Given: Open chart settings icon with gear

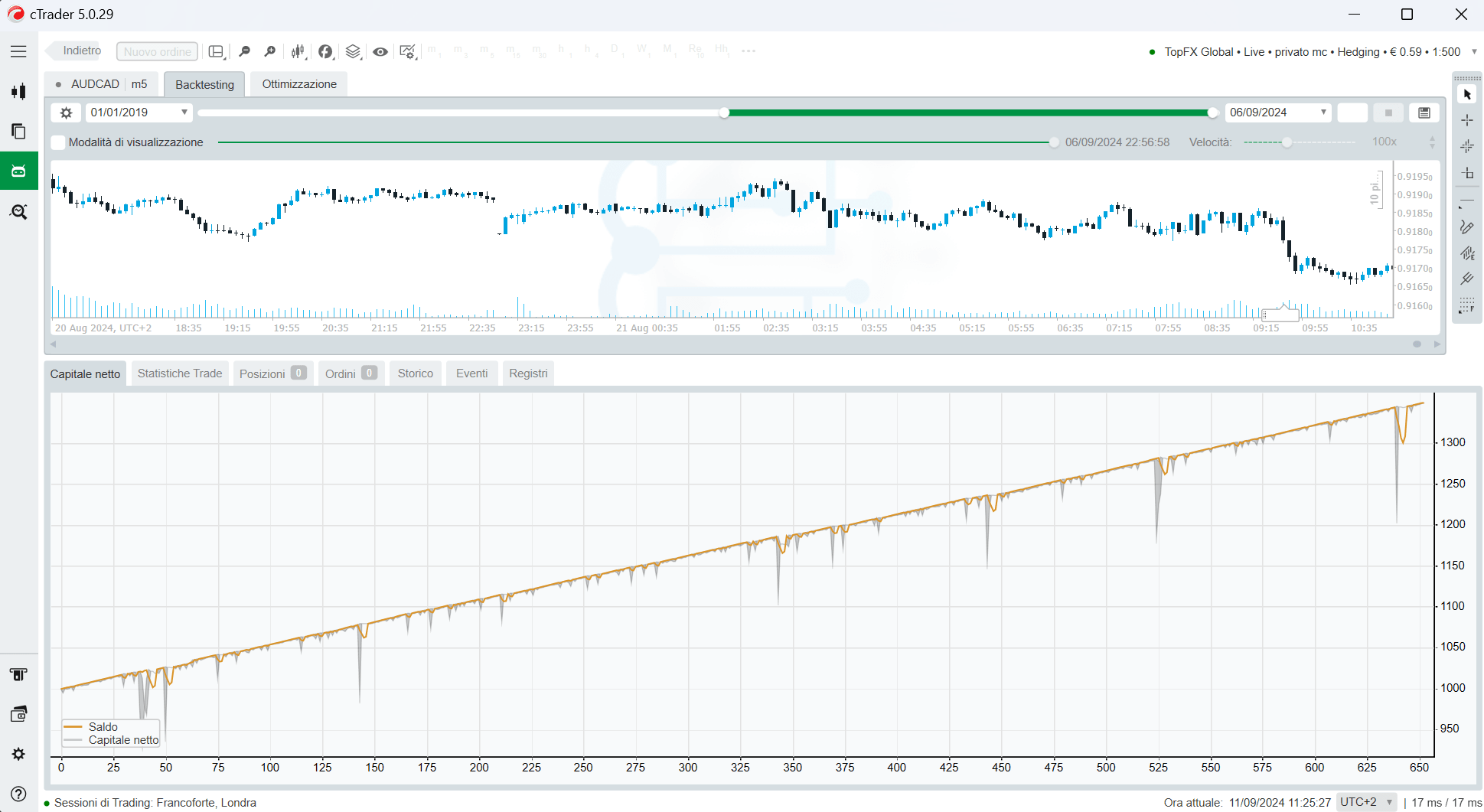Looking at the screenshot, I should pyautogui.click(x=408, y=51).
